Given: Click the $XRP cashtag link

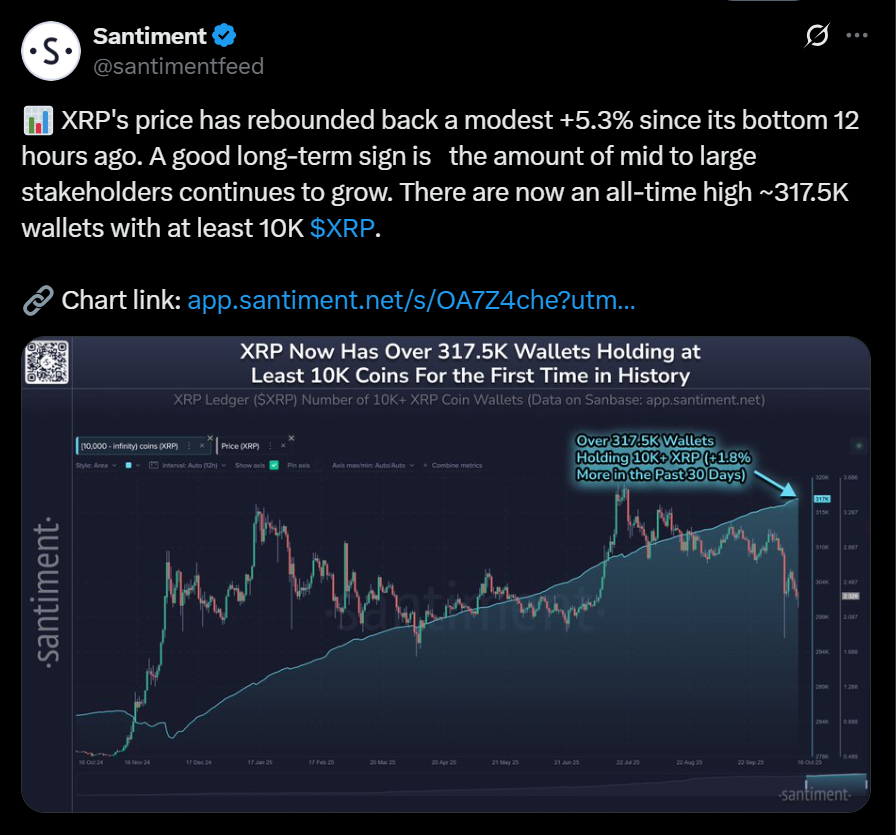Looking at the screenshot, I should [x=342, y=228].
